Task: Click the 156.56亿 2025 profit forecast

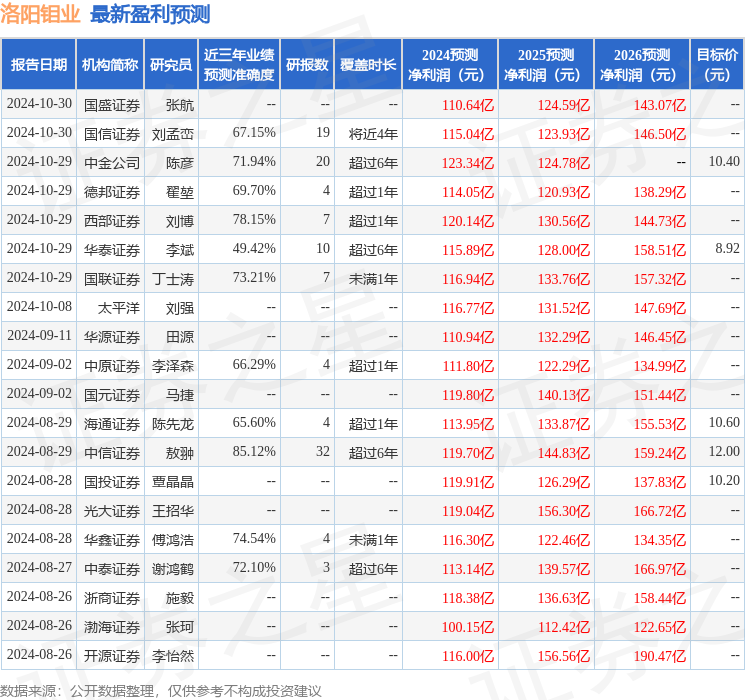Action: click(564, 656)
